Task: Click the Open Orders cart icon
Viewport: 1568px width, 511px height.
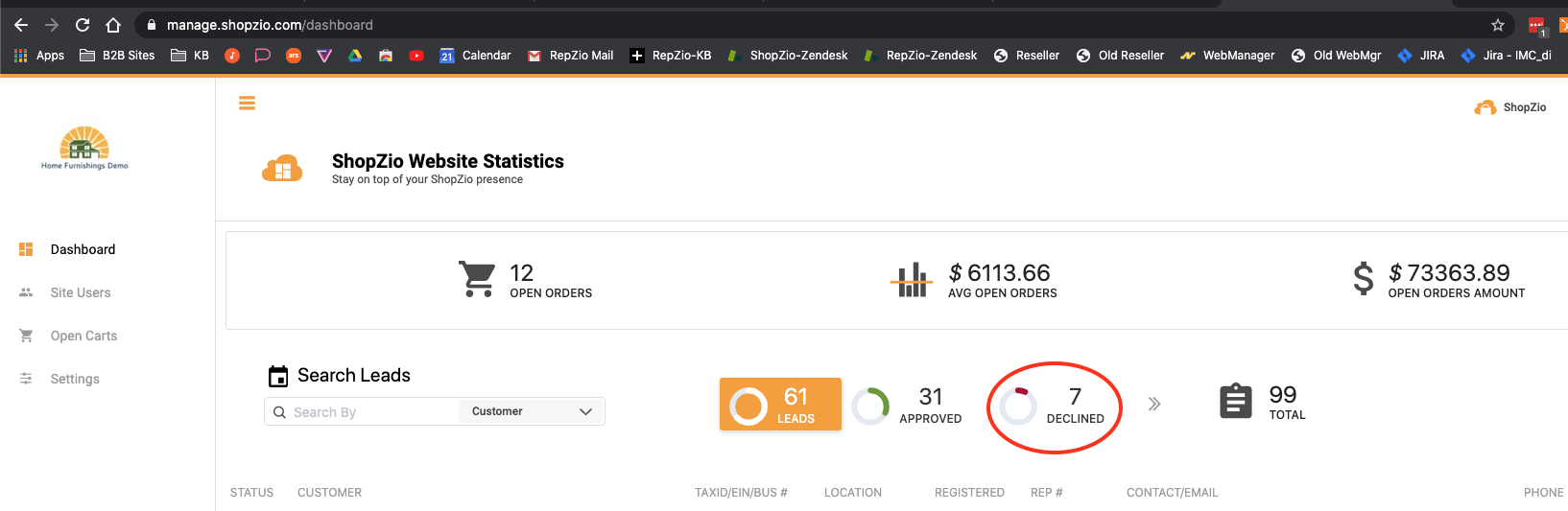Action: pos(477,279)
